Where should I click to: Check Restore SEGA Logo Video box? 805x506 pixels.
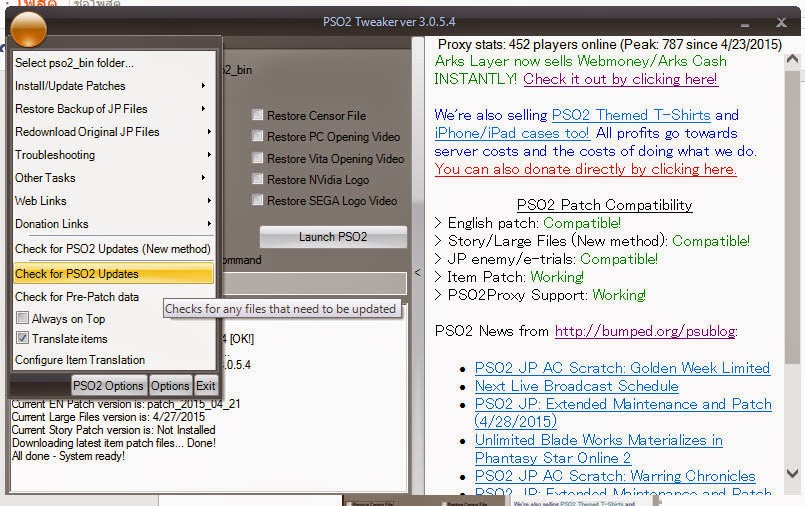[x=258, y=200]
